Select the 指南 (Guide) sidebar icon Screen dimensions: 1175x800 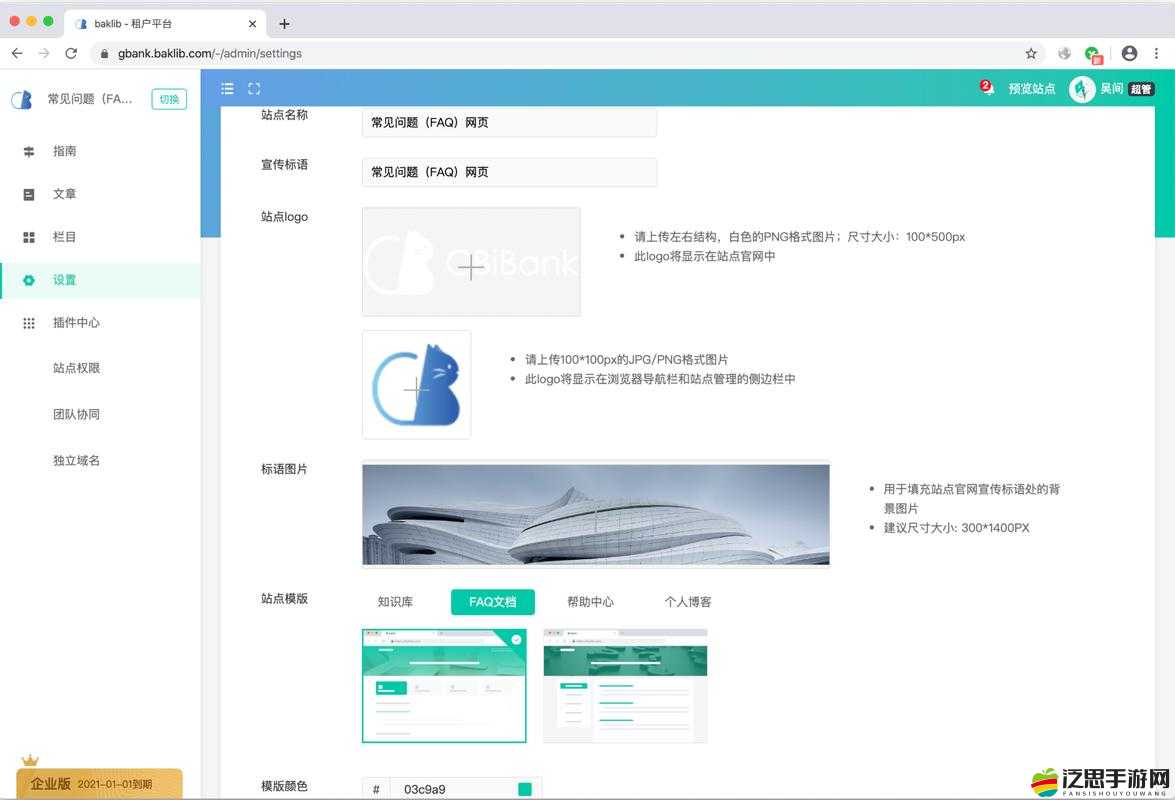29,151
